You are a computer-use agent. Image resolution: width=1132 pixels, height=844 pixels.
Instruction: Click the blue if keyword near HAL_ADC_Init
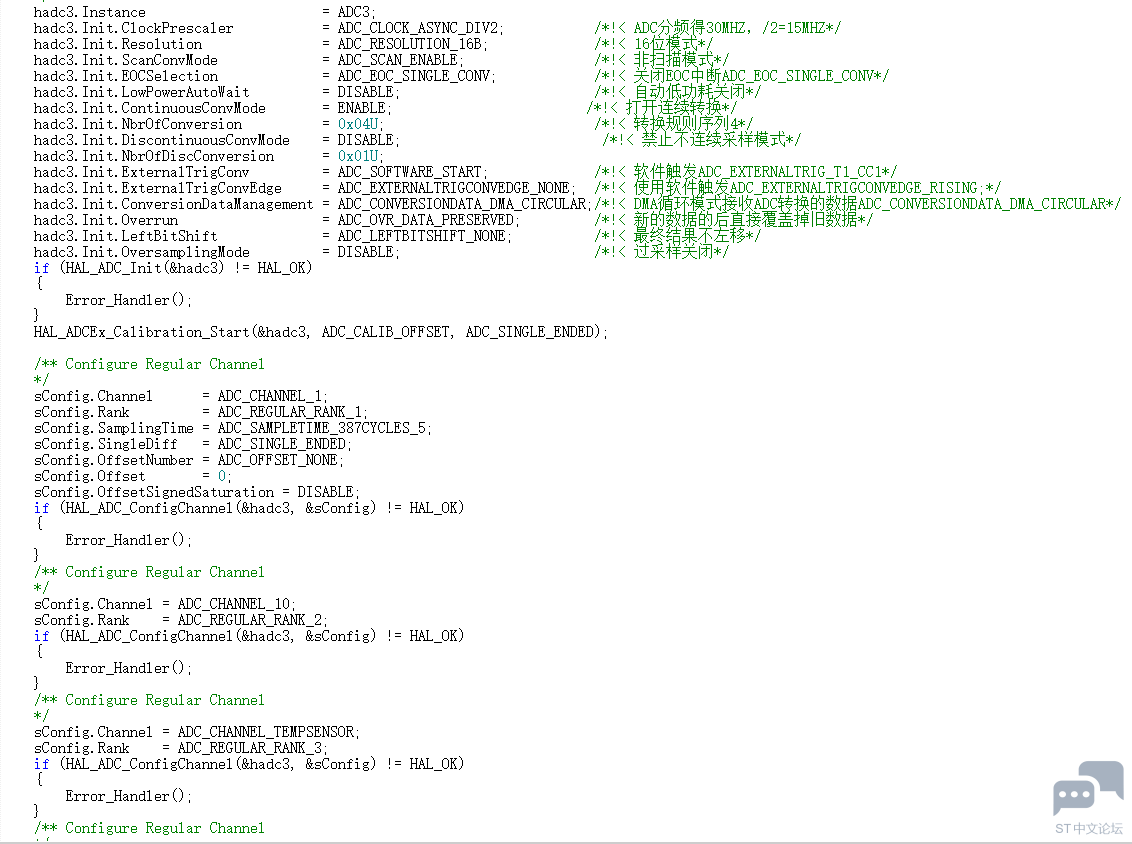coord(40,268)
